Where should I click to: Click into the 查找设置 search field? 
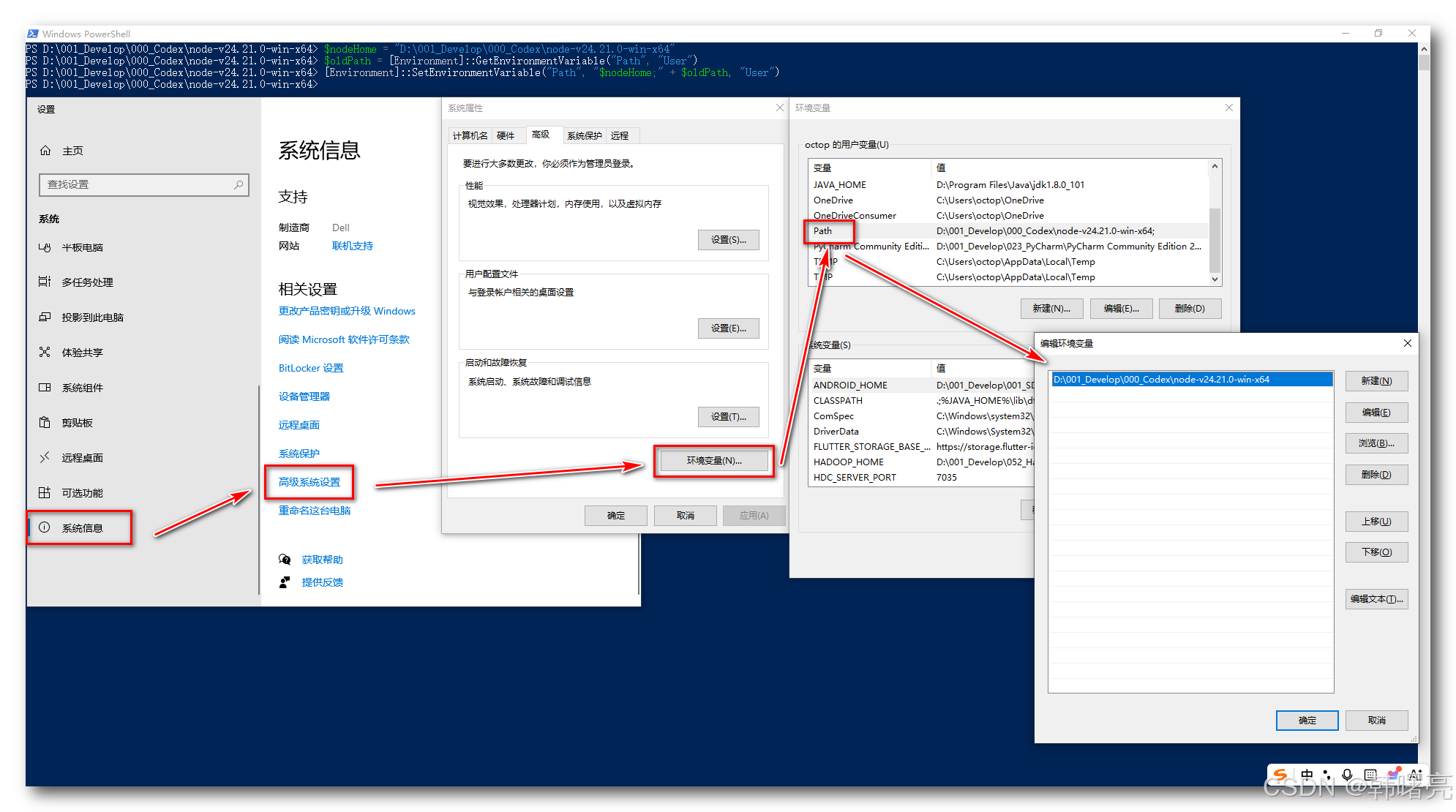coord(143,185)
